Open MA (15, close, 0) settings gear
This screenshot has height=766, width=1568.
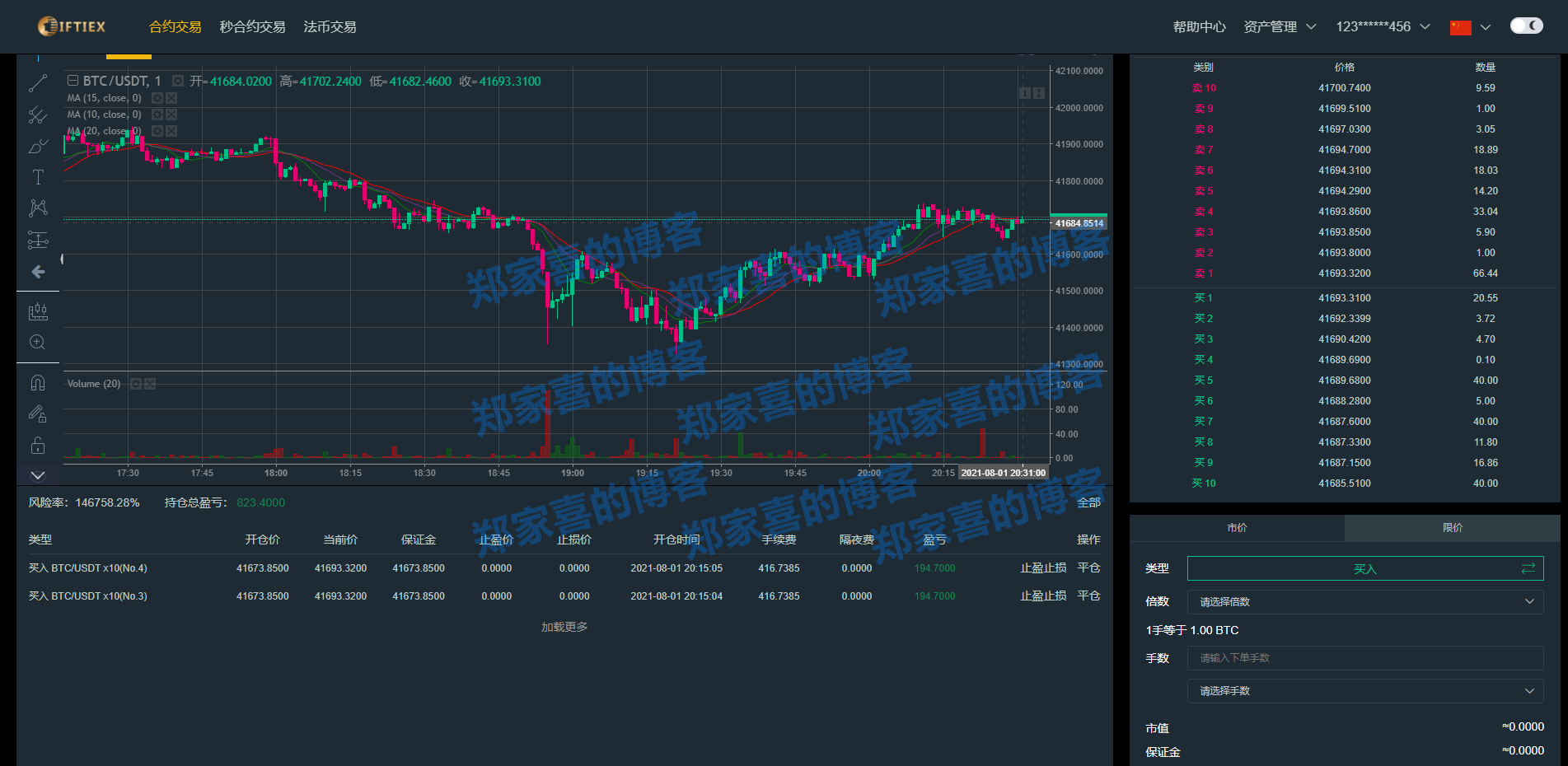[157, 98]
